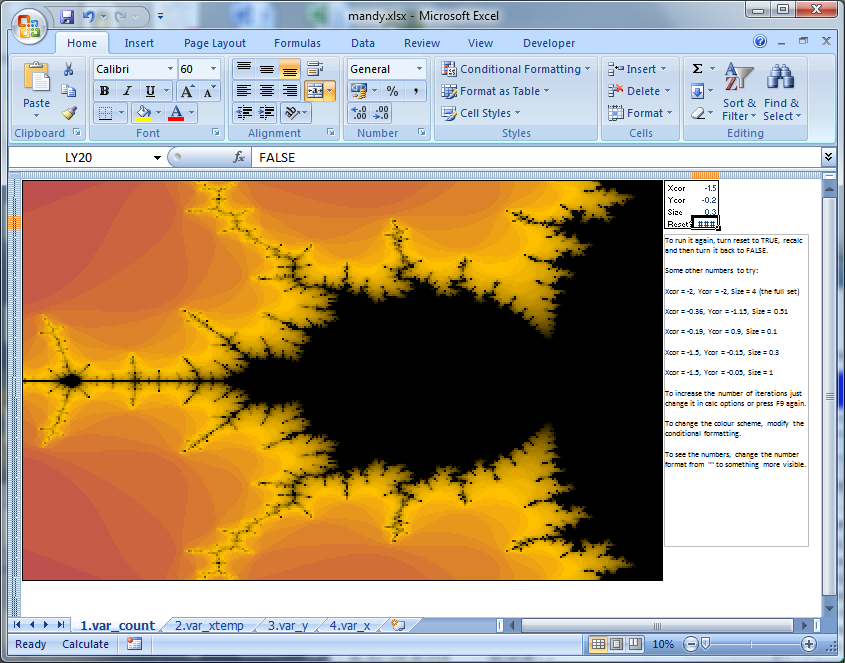Open the font size dropdown
845x663 pixels.
click(213, 69)
